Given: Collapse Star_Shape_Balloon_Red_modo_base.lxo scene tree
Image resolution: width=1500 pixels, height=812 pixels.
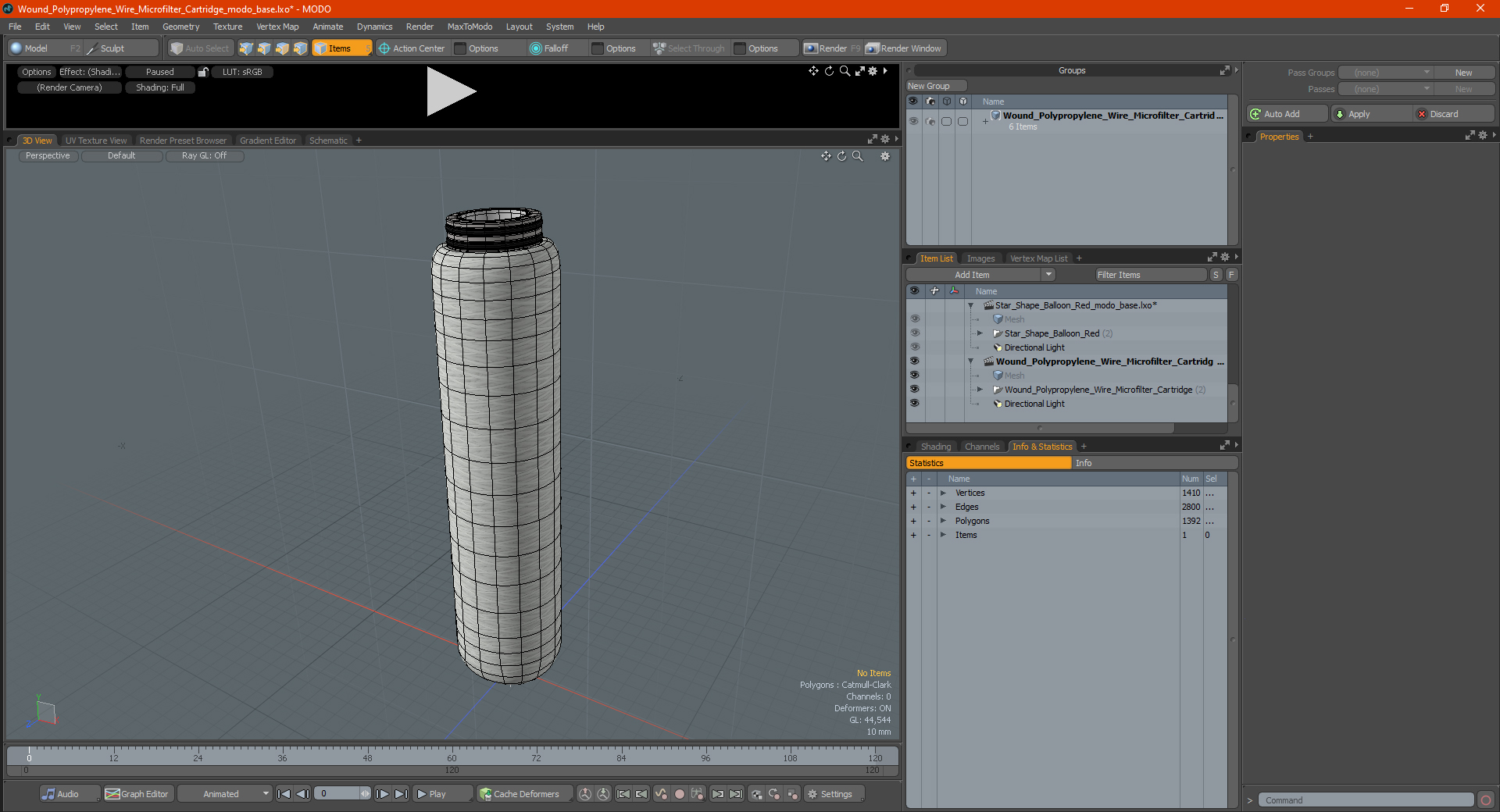Looking at the screenshot, I should [971, 305].
